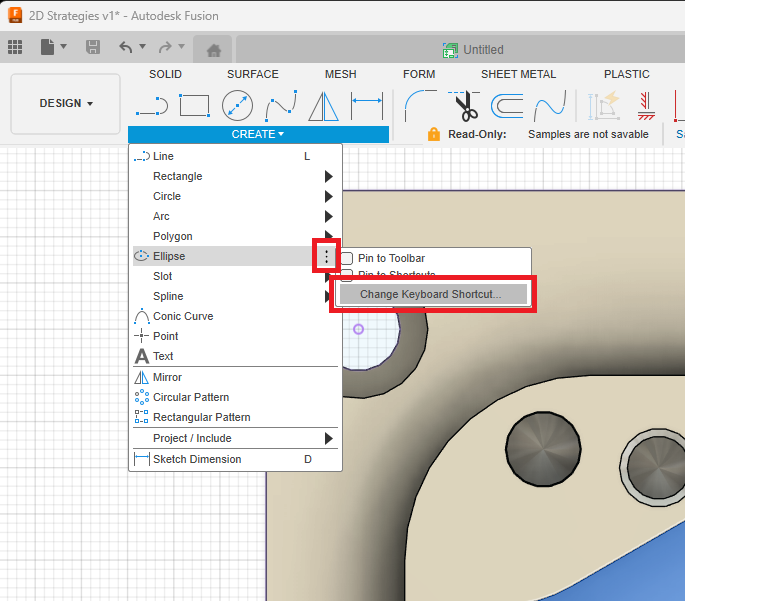The width and height of the screenshot is (774, 601).
Task: Click the purple sketch point circle
Action: point(358,329)
